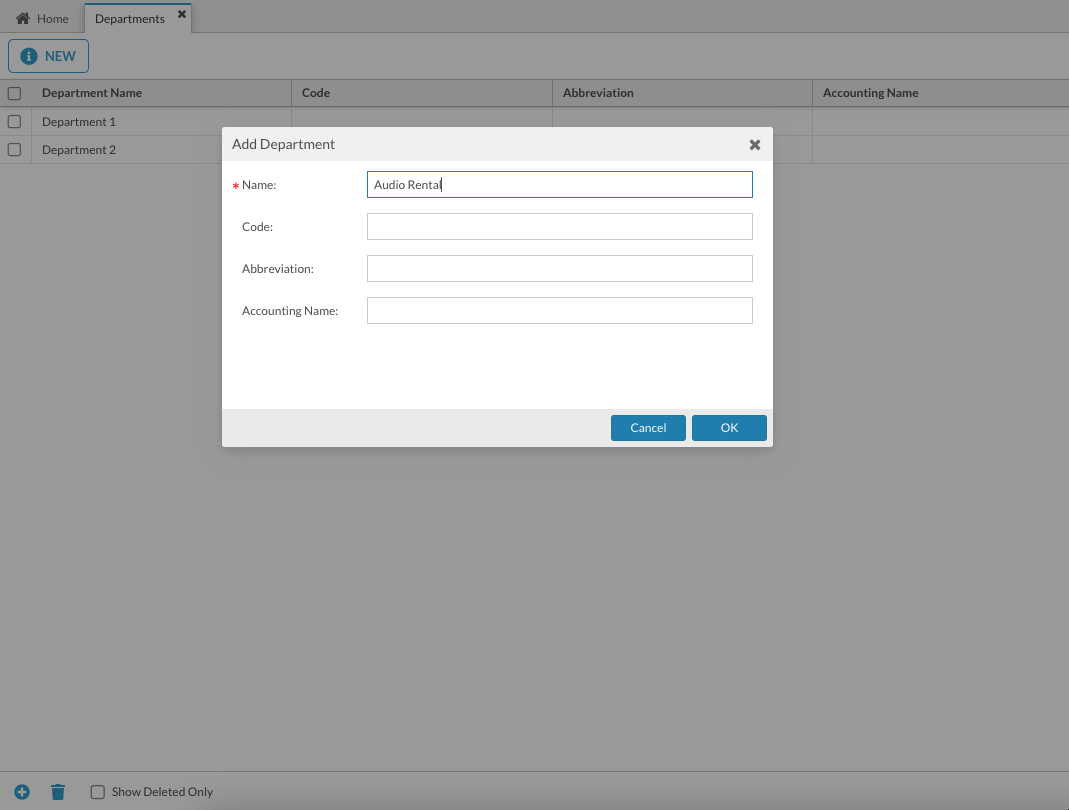The image size is (1069, 810).
Task: Close the Departments tab with its X icon
Action: point(180,13)
